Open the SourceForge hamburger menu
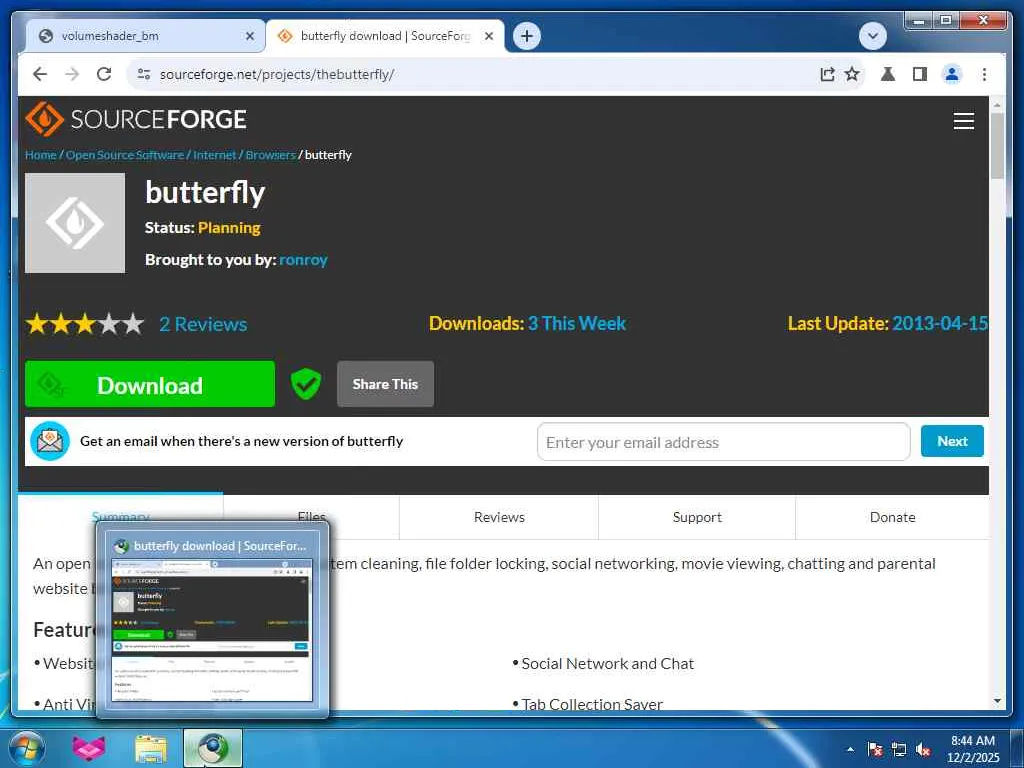The height and width of the screenshot is (768, 1024). (963, 121)
